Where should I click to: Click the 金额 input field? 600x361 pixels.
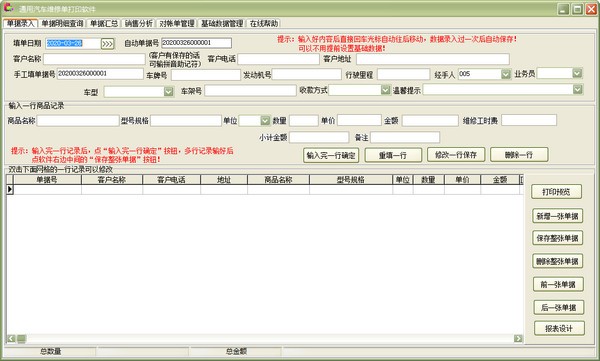[x=430, y=121]
